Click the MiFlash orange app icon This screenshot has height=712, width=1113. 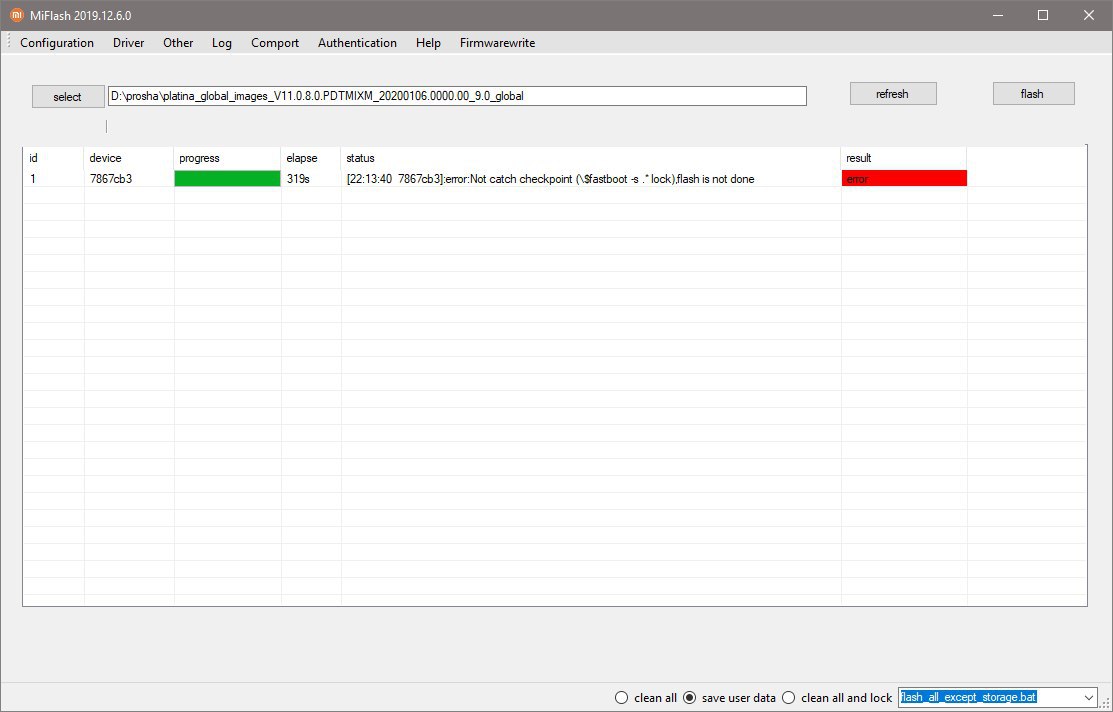[x=16, y=15]
